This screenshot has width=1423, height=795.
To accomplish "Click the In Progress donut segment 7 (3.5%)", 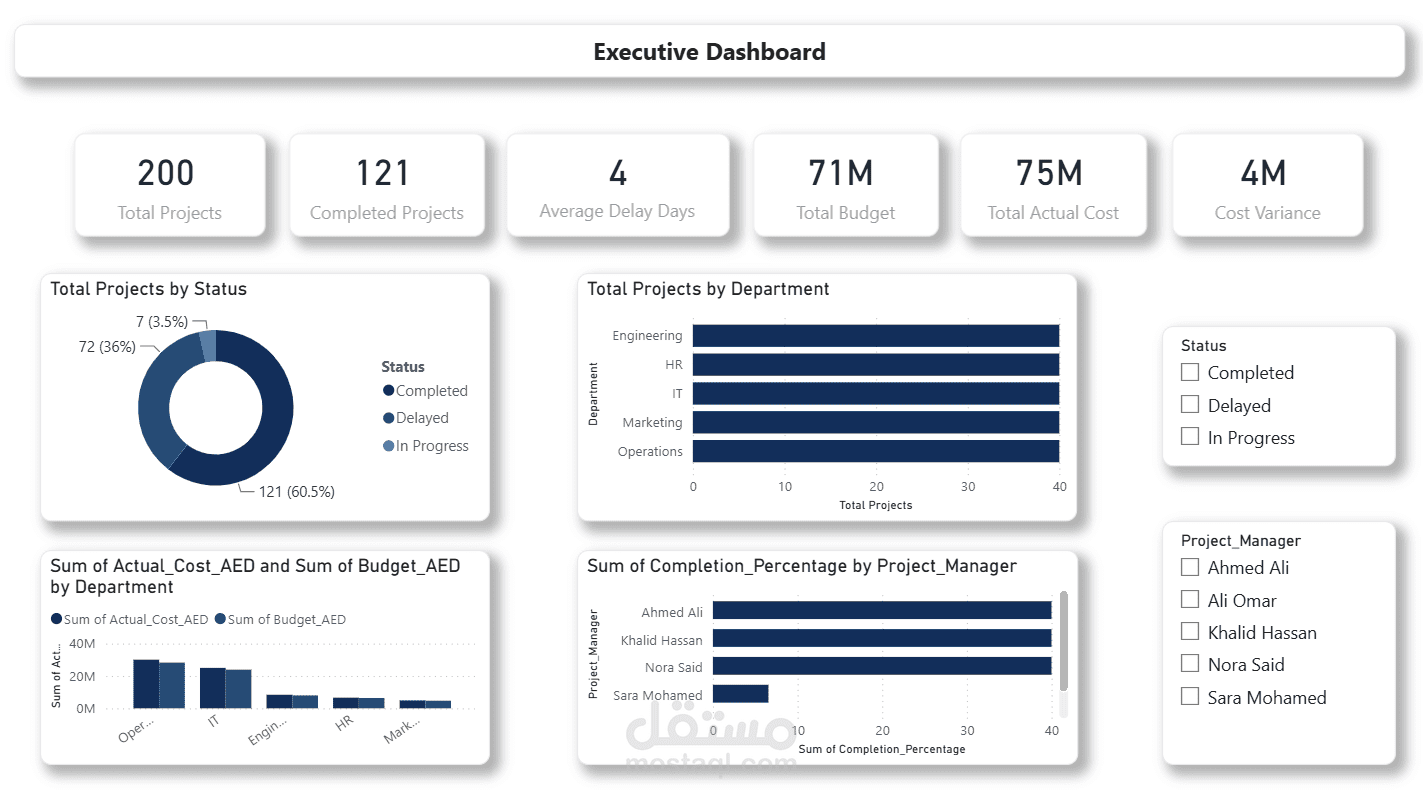I will [x=208, y=346].
